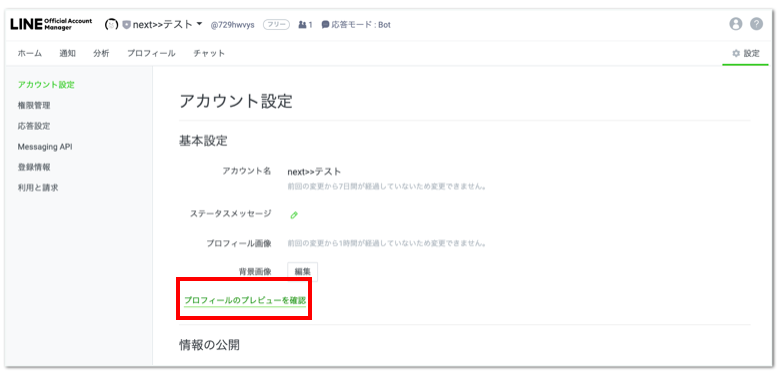Click the プロフィール画像 label
777x379 pixels.
point(239,244)
